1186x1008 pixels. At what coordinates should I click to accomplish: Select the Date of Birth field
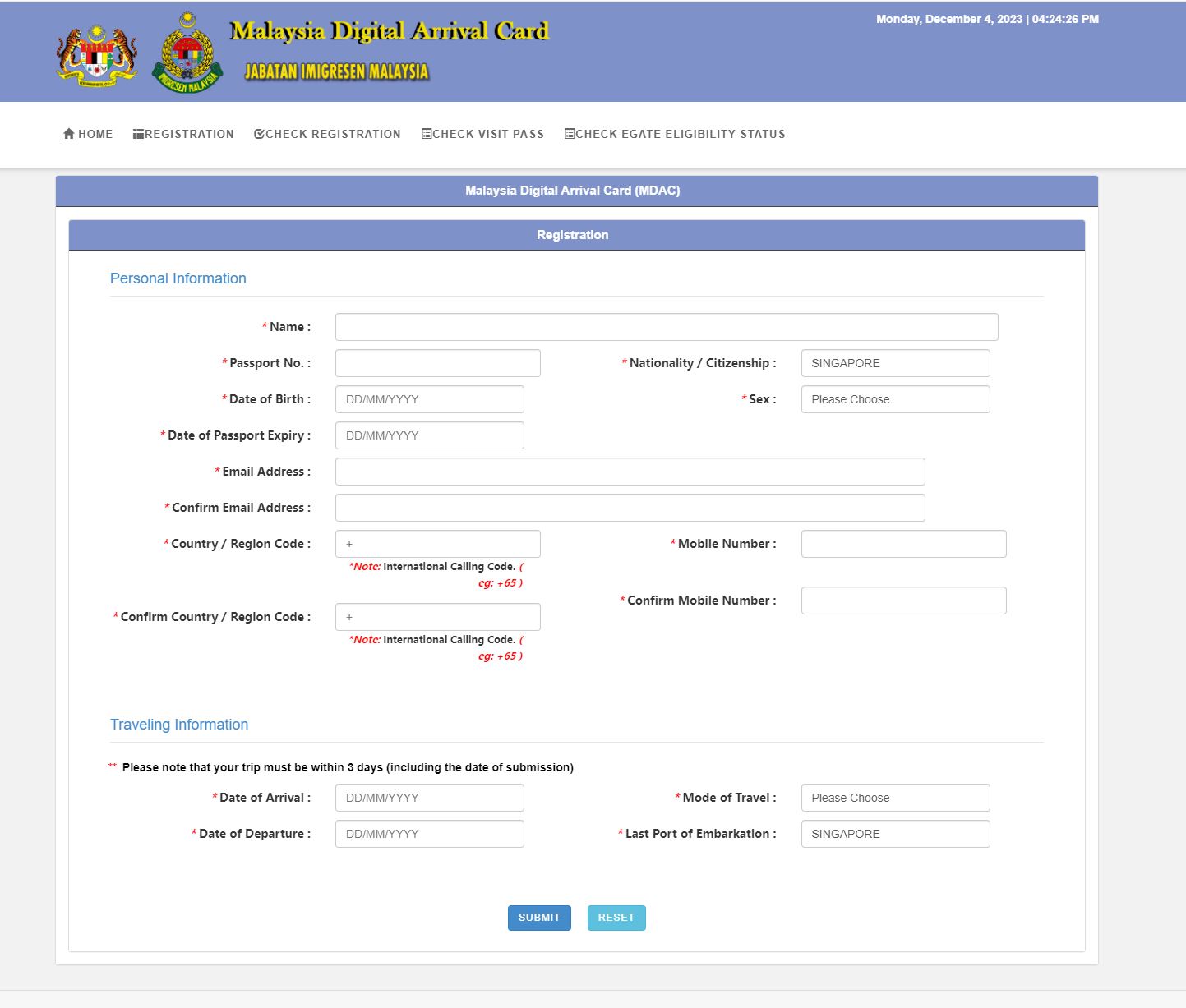(x=429, y=399)
